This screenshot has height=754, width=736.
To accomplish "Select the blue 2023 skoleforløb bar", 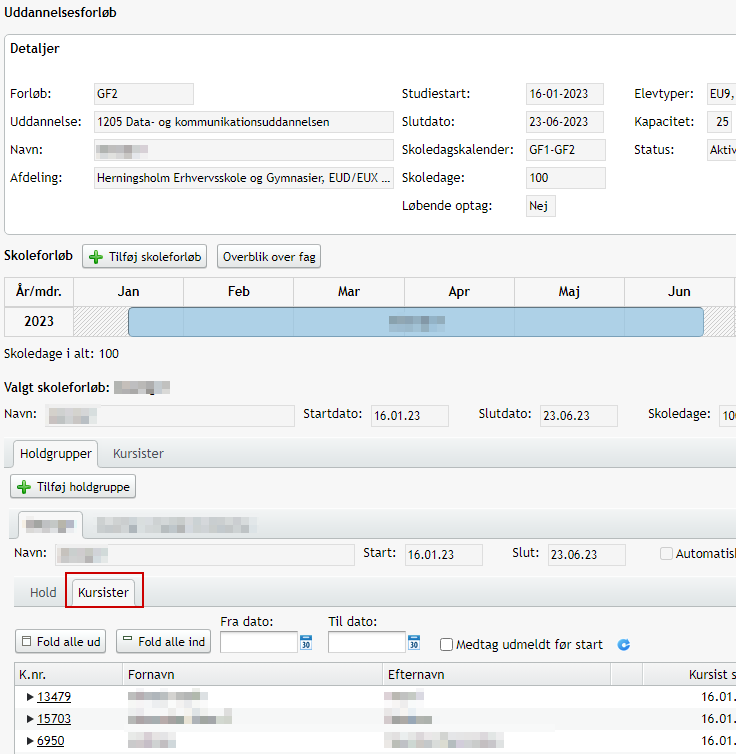I will (416, 322).
